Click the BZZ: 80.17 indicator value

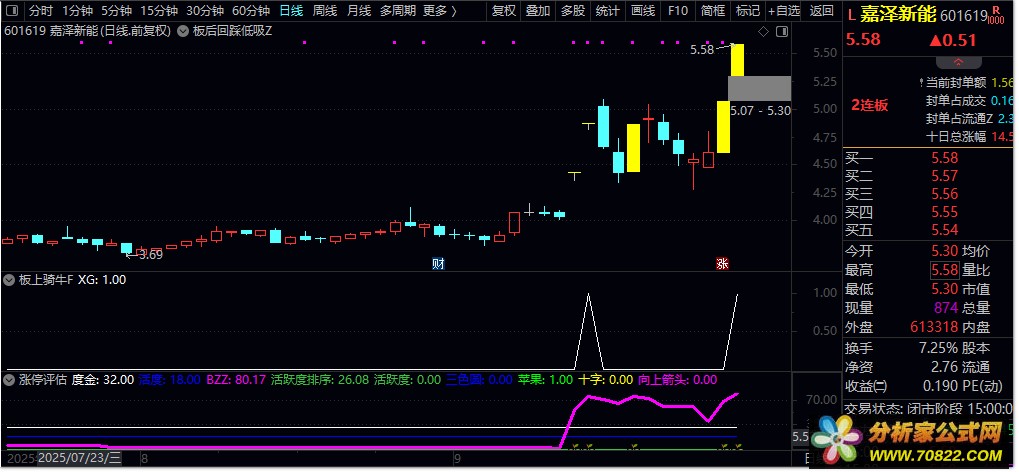237,380
